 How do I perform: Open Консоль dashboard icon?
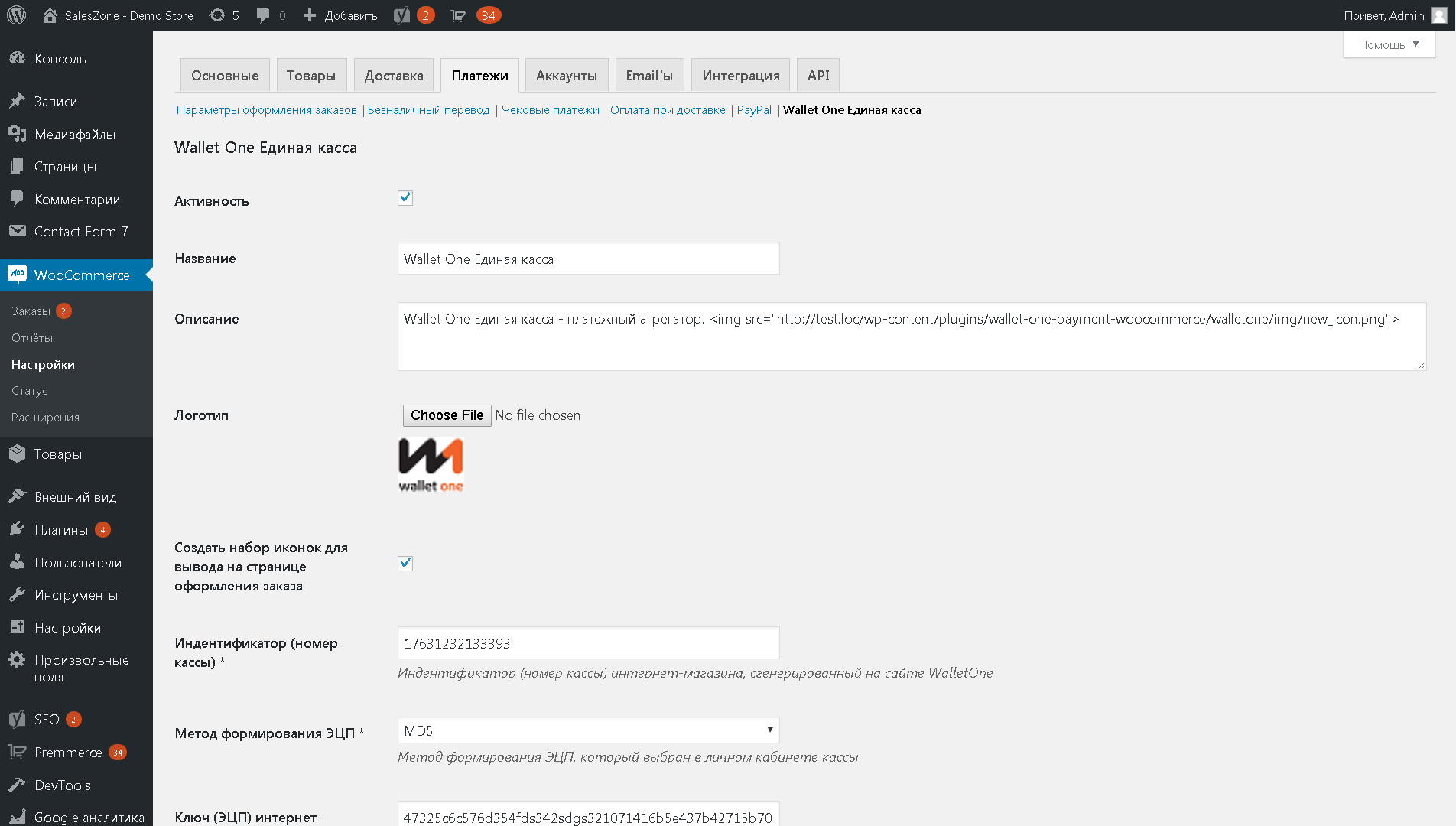(17, 59)
